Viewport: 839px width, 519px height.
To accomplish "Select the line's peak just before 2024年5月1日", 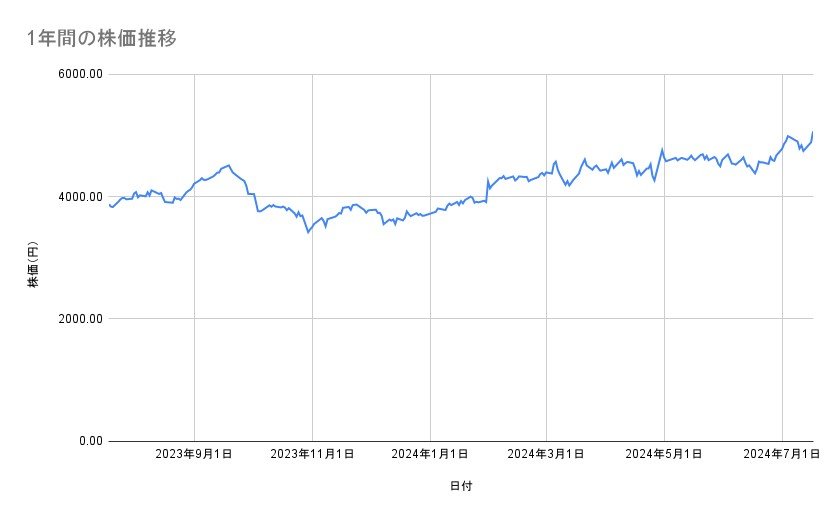I will [x=662, y=150].
